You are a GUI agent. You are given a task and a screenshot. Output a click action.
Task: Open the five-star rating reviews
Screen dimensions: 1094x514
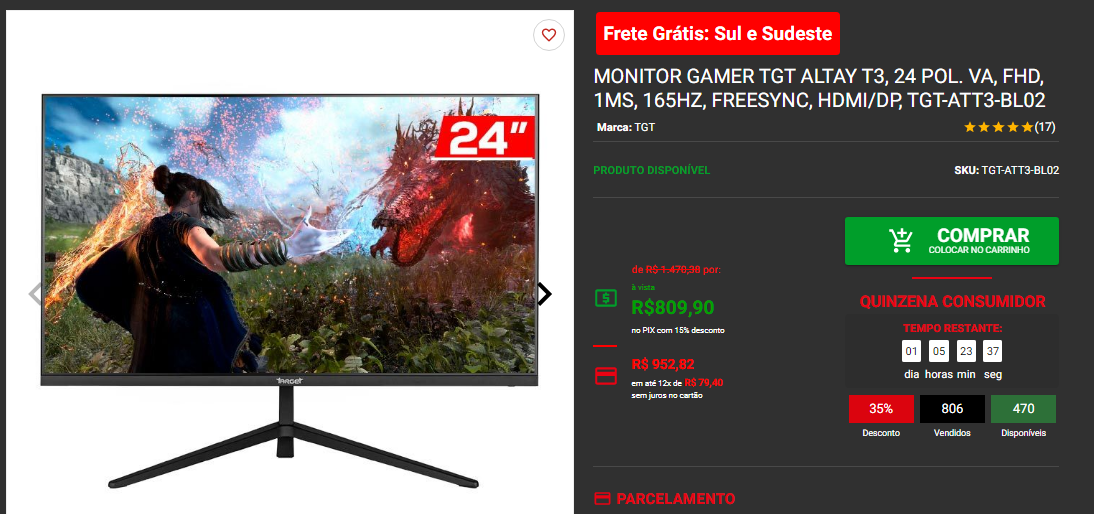point(998,127)
